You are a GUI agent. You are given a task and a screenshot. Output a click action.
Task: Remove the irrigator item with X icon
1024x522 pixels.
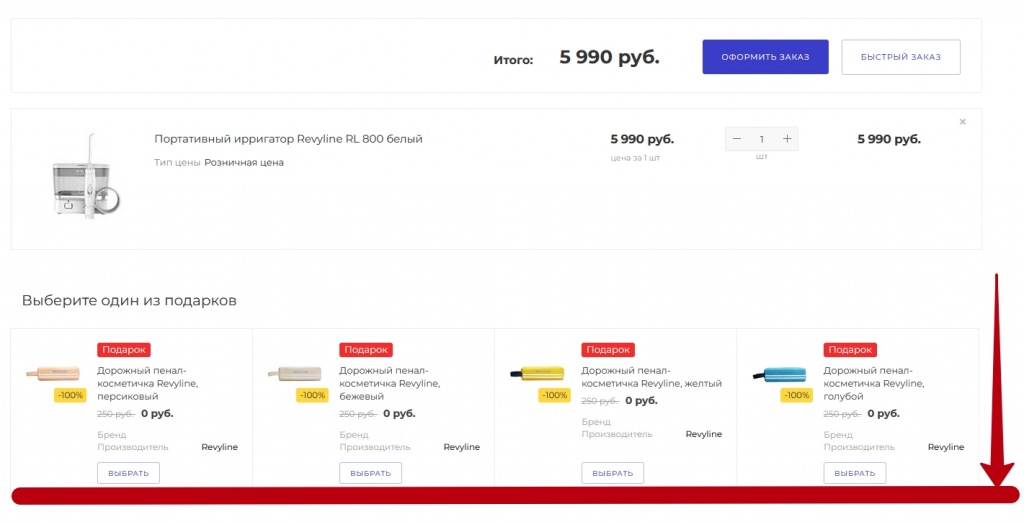pos(962,122)
